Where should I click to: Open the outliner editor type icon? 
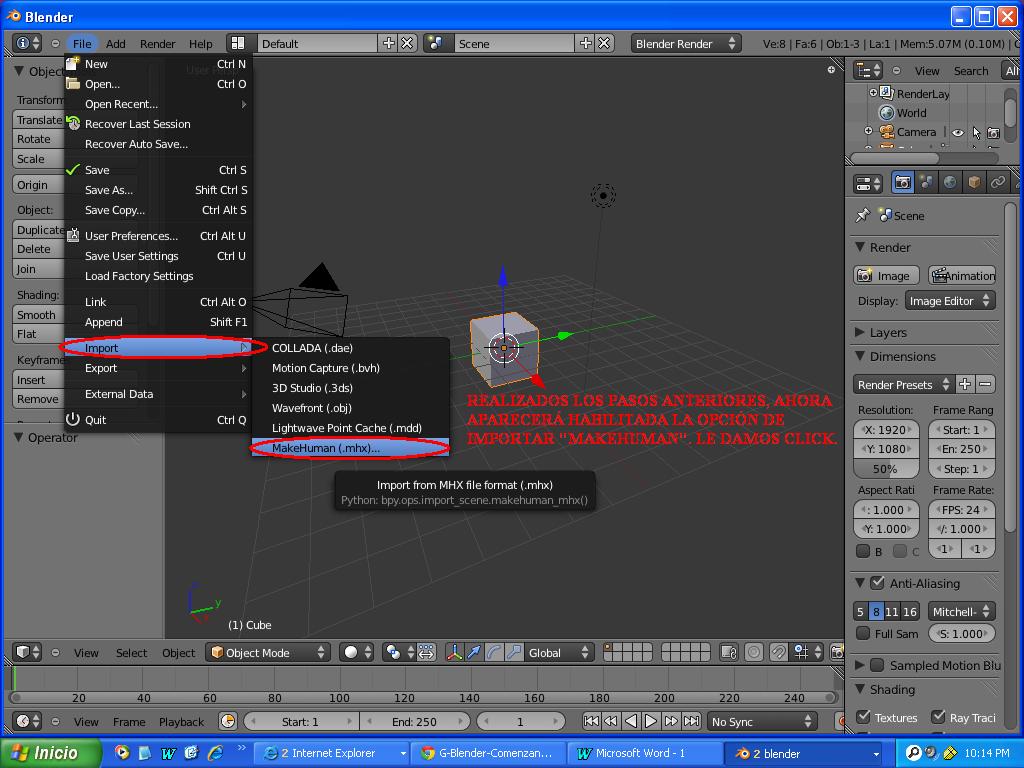869,71
